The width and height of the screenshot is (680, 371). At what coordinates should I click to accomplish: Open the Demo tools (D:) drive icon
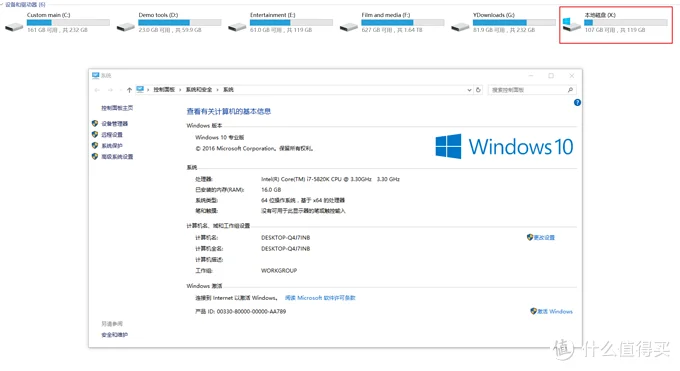pyautogui.click(x=125, y=27)
